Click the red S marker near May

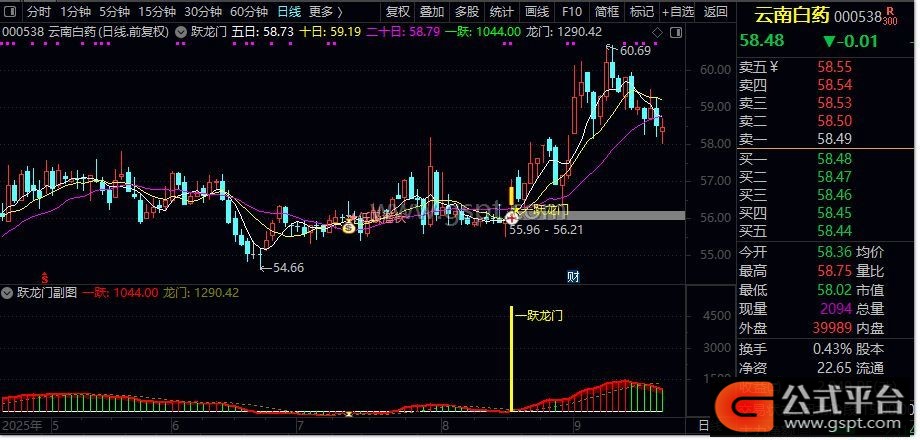point(43,276)
